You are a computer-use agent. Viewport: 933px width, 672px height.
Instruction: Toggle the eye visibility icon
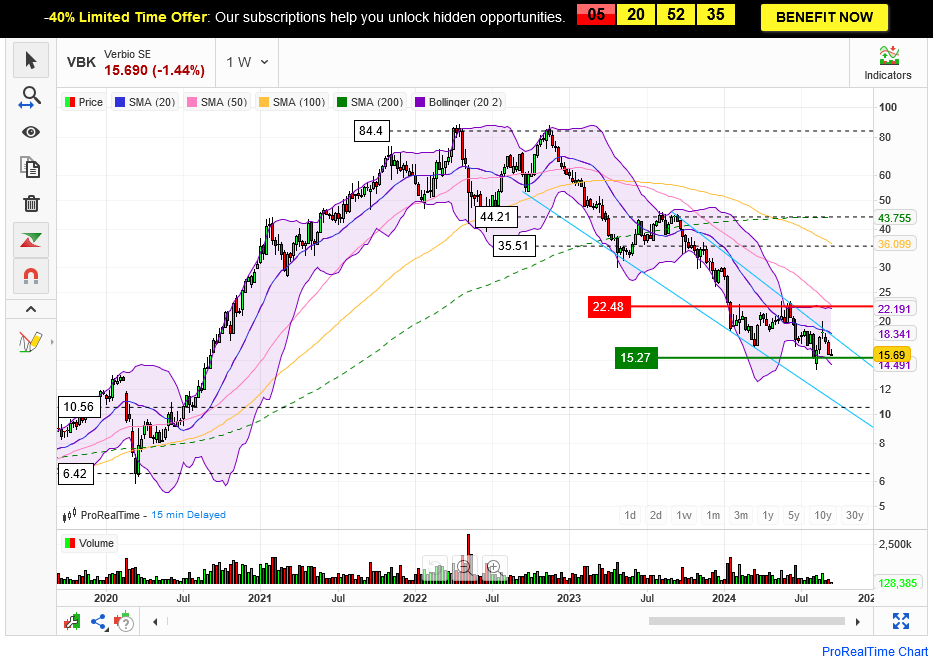click(30, 132)
